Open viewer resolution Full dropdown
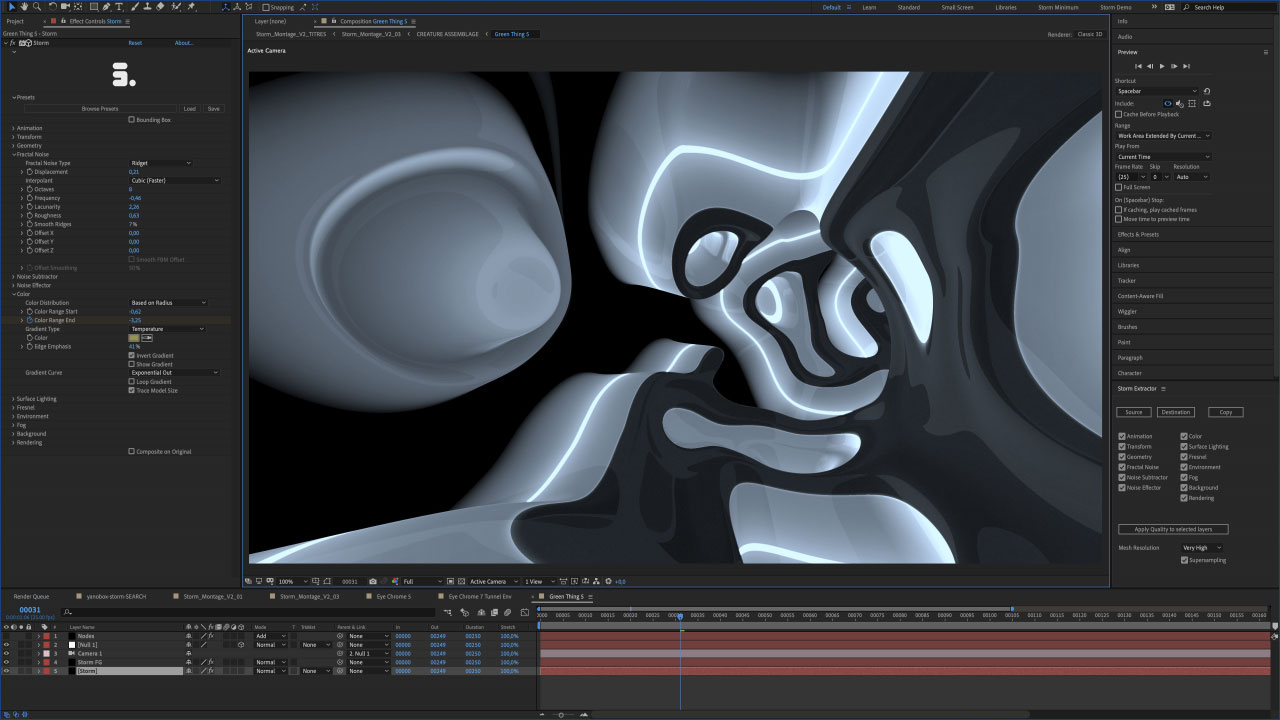 [x=422, y=581]
